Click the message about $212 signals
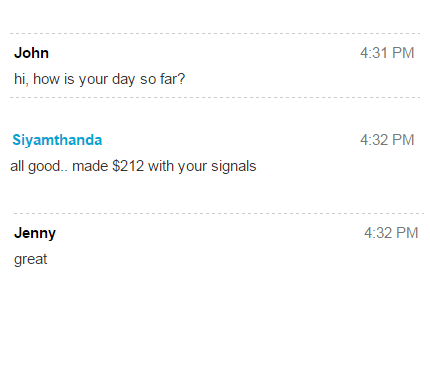This screenshot has width=430, height=382. pos(133,166)
